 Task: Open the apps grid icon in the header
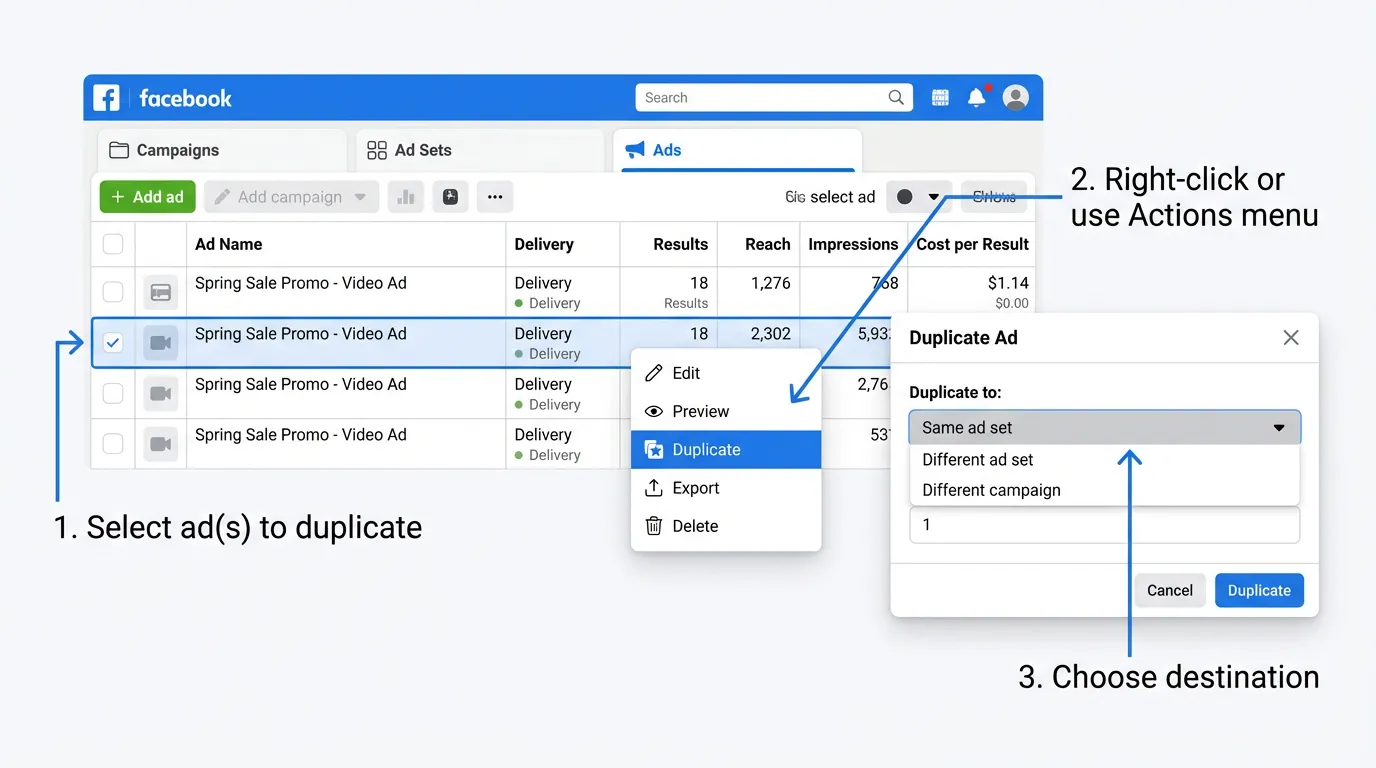pyautogui.click(x=940, y=97)
